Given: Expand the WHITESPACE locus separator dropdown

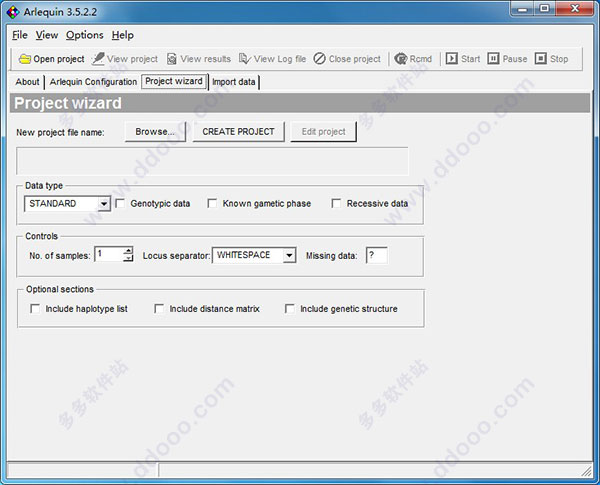Looking at the screenshot, I should [x=290, y=255].
